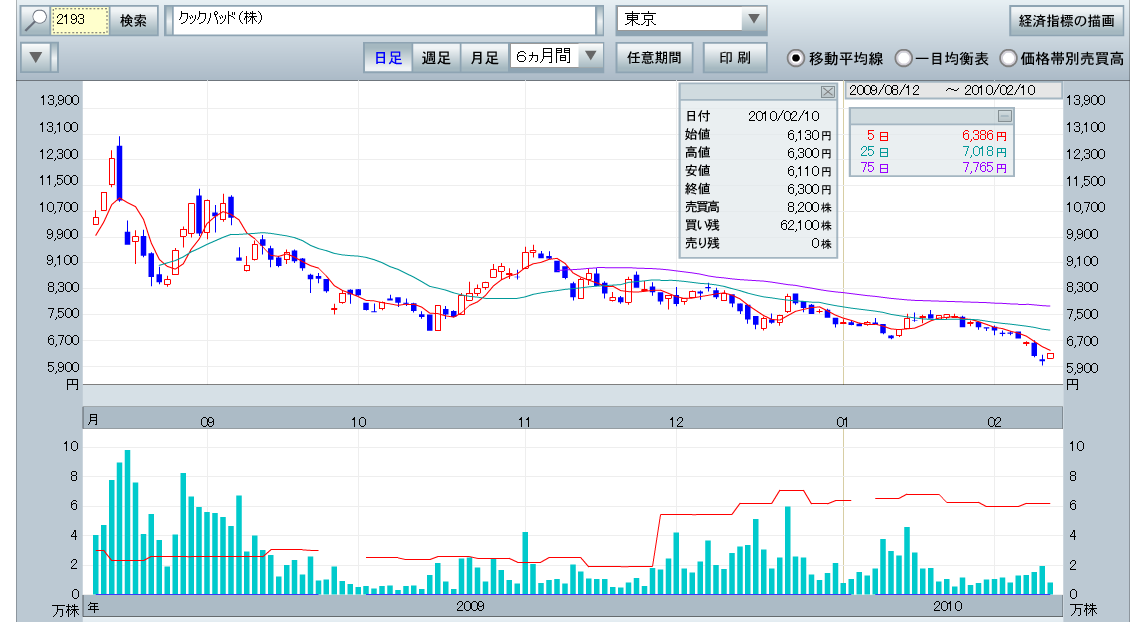Select the 価格帯別売買高 radio button
This screenshot has height=622, width=1139.
click(1008, 58)
